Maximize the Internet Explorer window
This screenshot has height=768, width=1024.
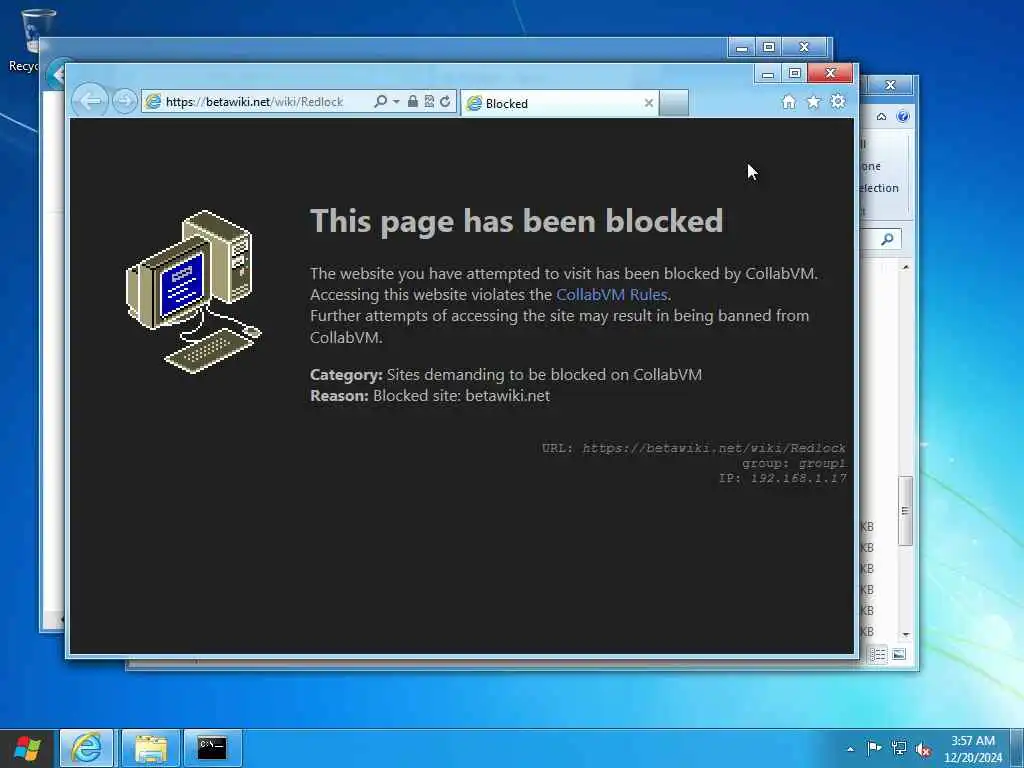795,73
